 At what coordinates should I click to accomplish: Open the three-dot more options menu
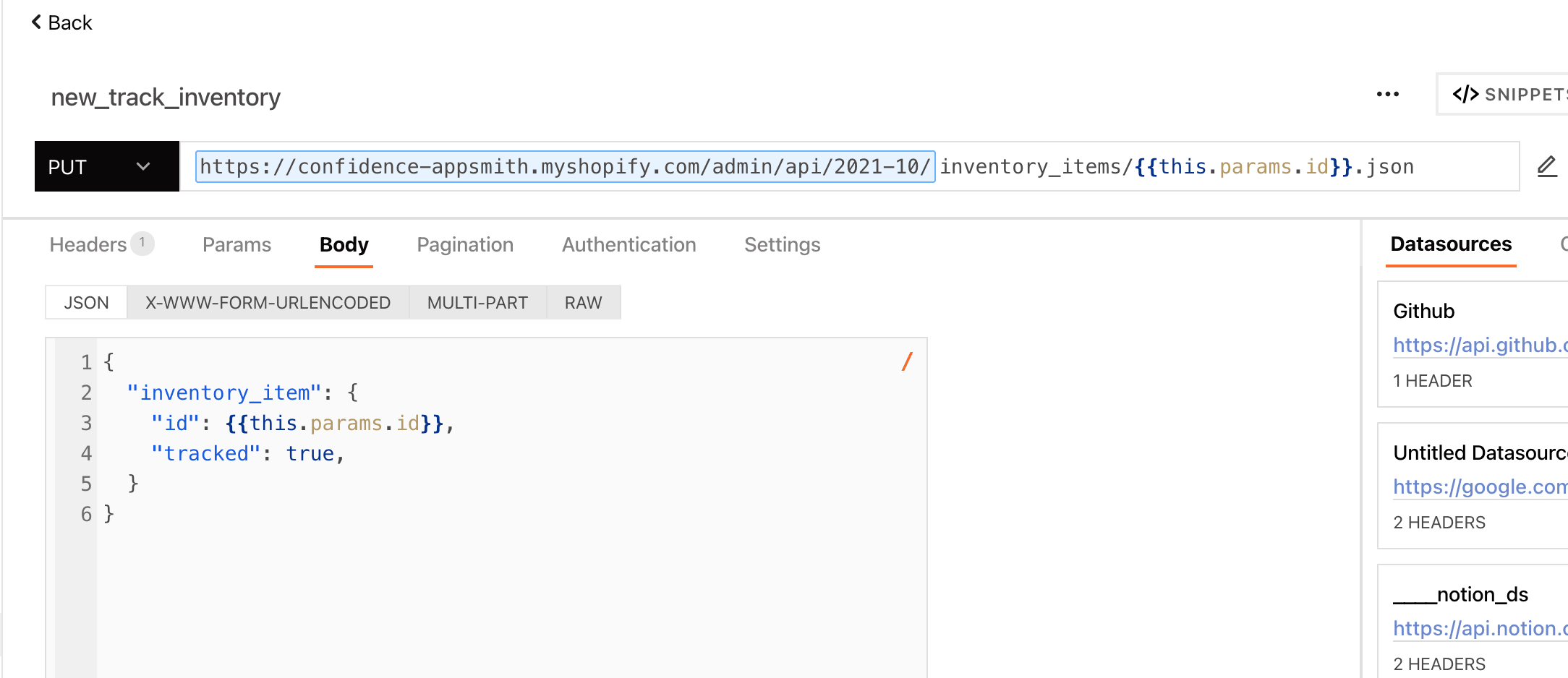click(1387, 95)
